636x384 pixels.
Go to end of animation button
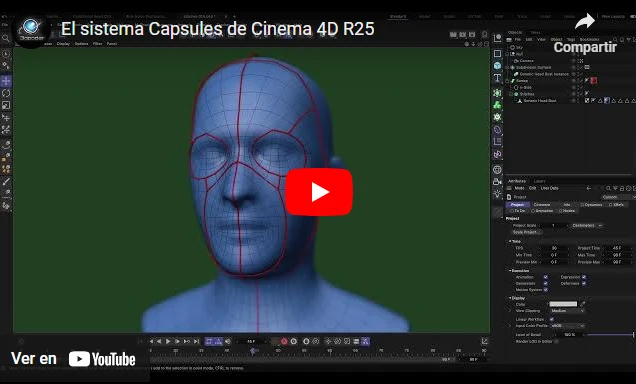tap(197, 341)
